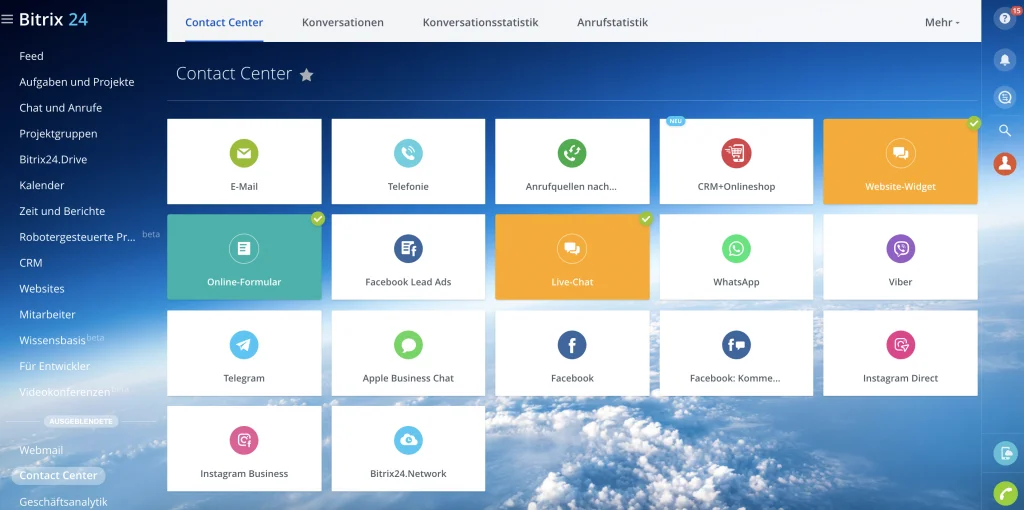Open Zeit und Berichte
This screenshot has width=1024, height=510.
pos(62,211)
